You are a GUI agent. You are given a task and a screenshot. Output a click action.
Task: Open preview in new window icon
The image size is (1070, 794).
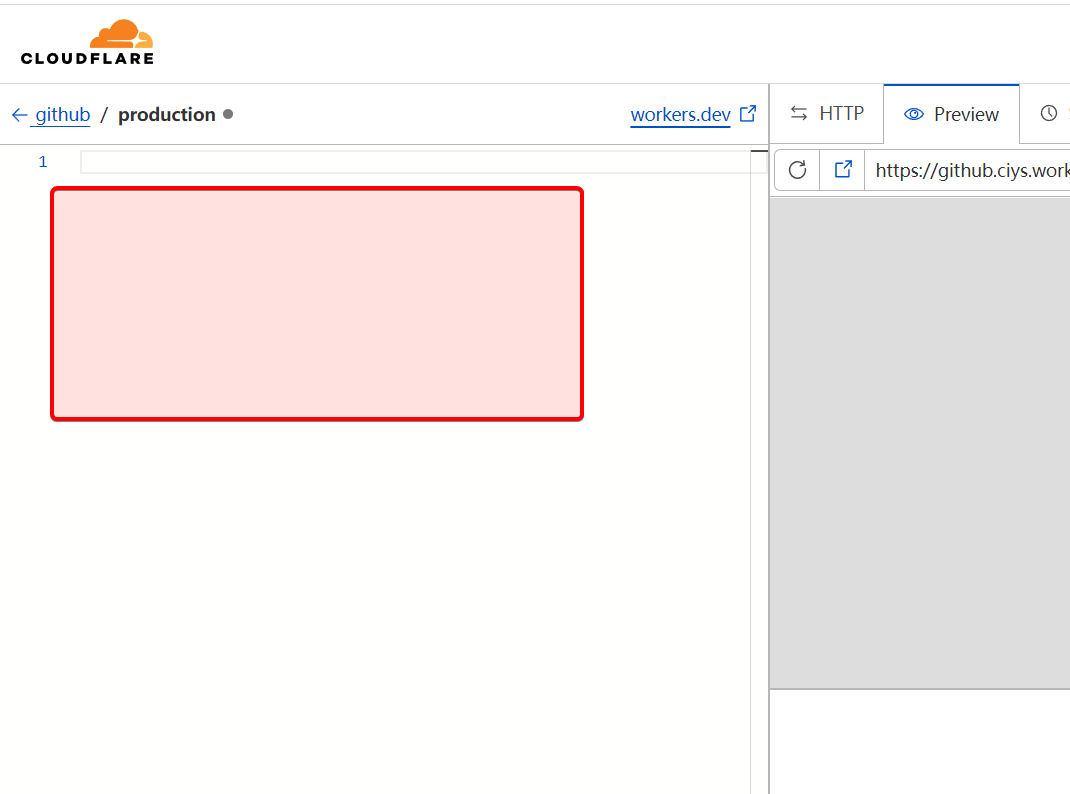(x=843, y=170)
